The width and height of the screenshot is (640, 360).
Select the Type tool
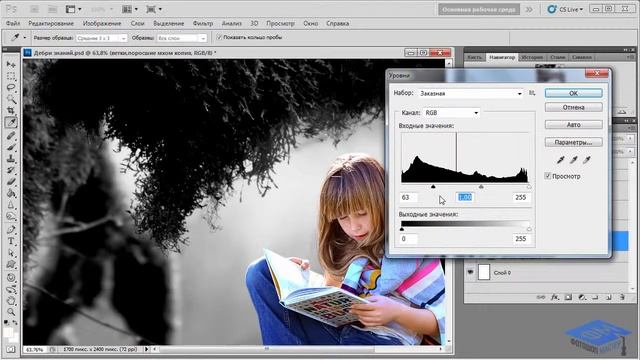point(11,241)
